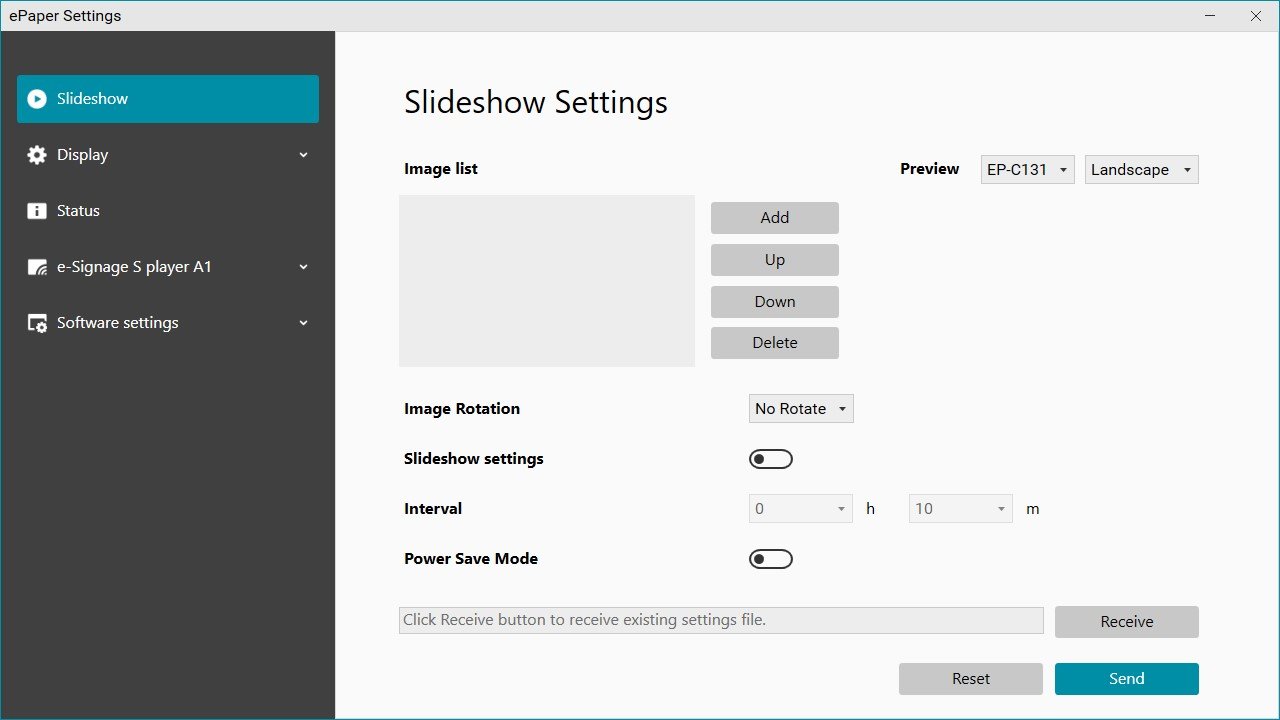Open the EP-C131 preview model dropdown
The height and width of the screenshot is (720, 1280).
[x=1027, y=169]
